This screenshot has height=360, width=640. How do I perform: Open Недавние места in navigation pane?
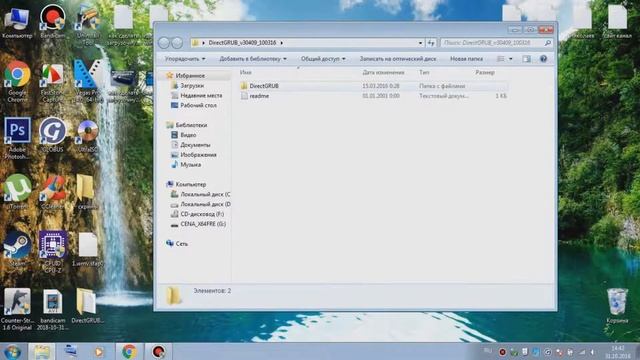click(x=201, y=96)
